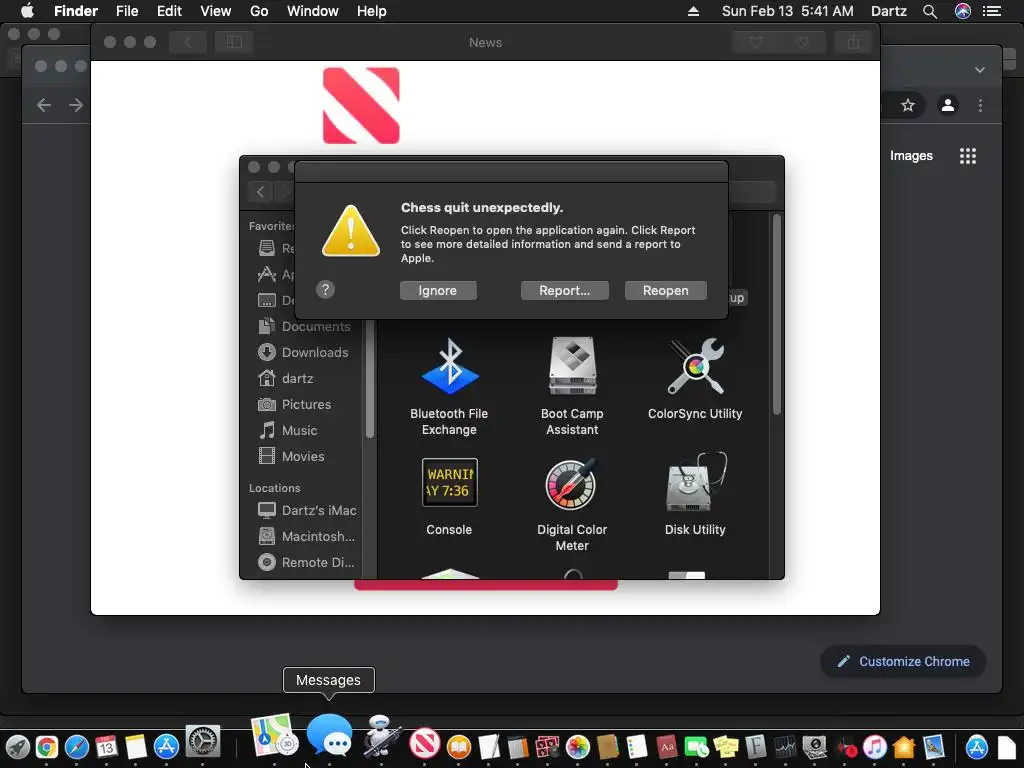This screenshot has width=1024, height=768.
Task: Select Remote Disc in Finder sidebar
Action: click(x=304, y=562)
